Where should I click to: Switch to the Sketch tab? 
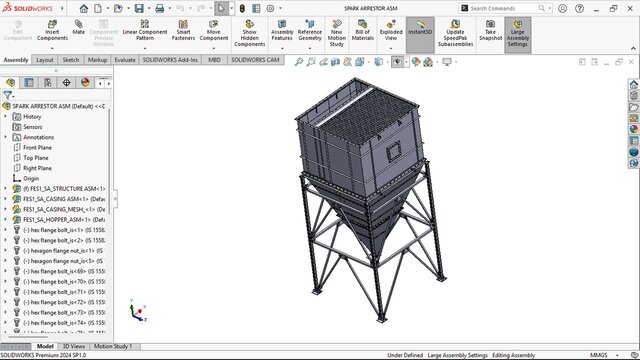(x=71, y=60)
